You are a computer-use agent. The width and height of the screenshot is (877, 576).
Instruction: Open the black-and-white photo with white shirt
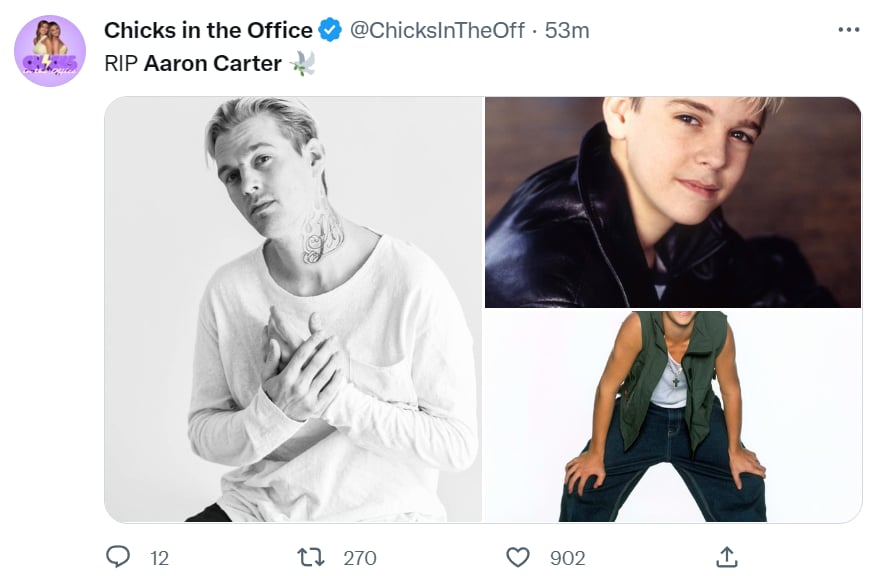coord(293,309)
